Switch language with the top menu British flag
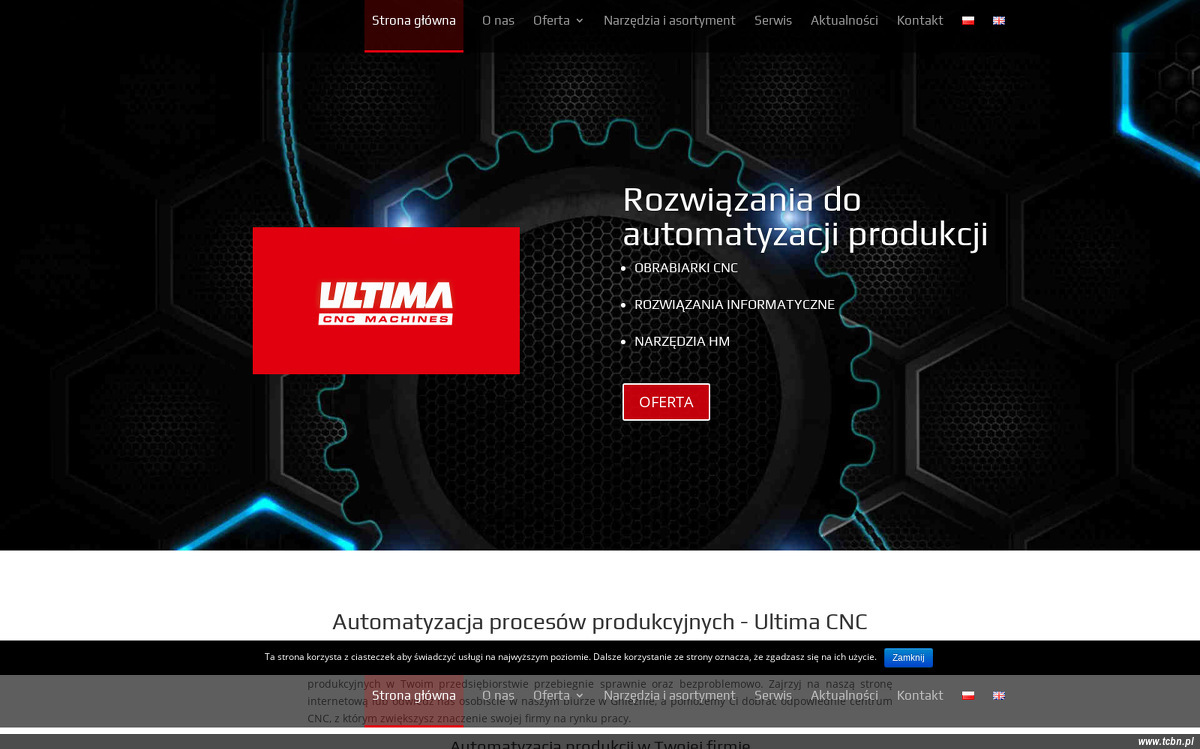The height and width of the screenshot is (749, 1200). coord(999,20)
